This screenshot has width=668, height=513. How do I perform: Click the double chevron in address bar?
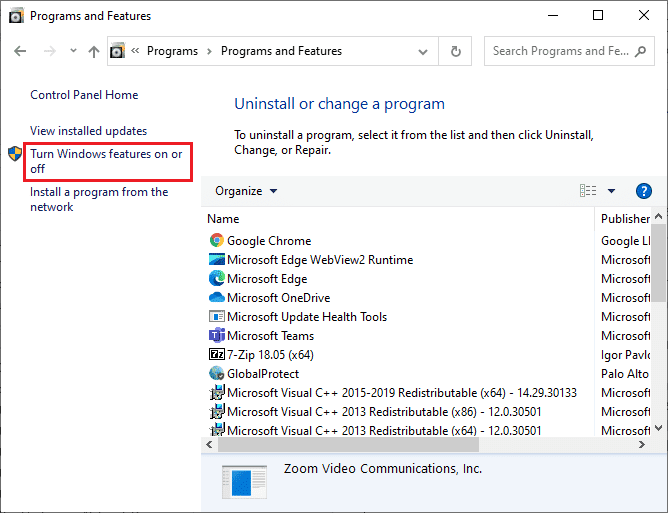[x=135, y=51]
